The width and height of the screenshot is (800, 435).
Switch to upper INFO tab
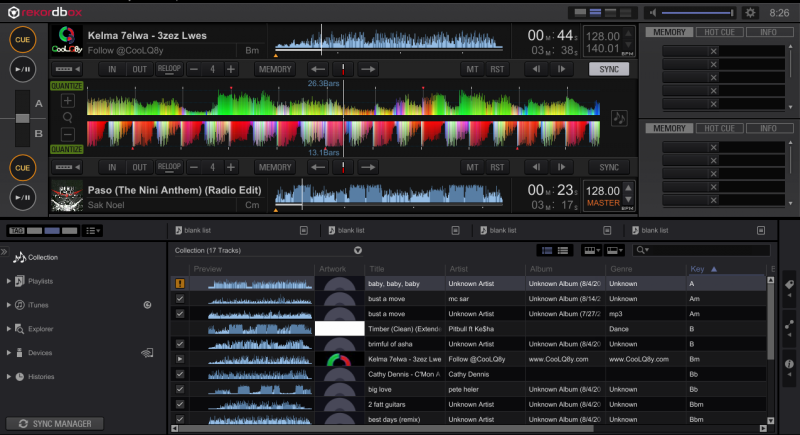768,32
